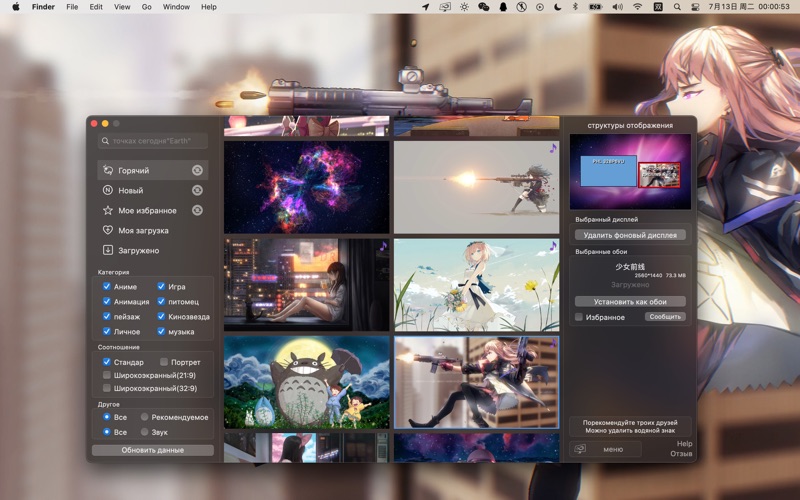The image size is (800, 500).
Task: Open the Help menu in menu bar
Action: coord(209,7)
